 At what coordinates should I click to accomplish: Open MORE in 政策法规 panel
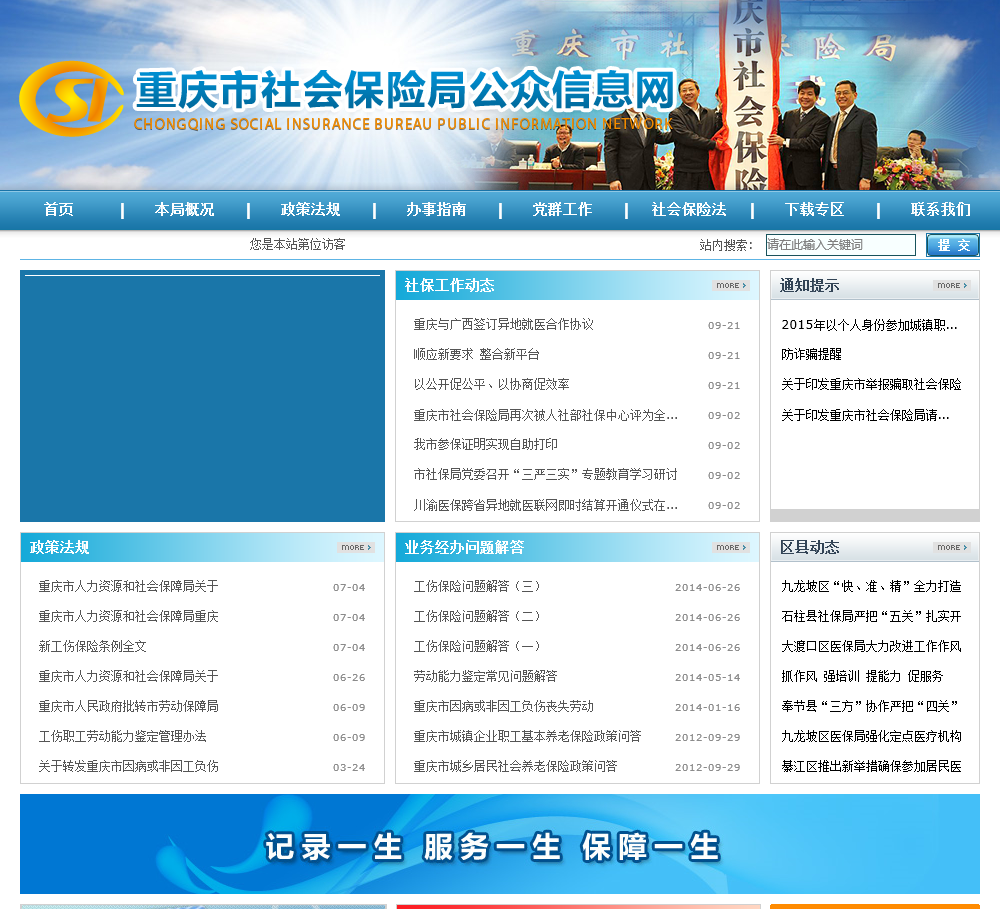point(355,548)
